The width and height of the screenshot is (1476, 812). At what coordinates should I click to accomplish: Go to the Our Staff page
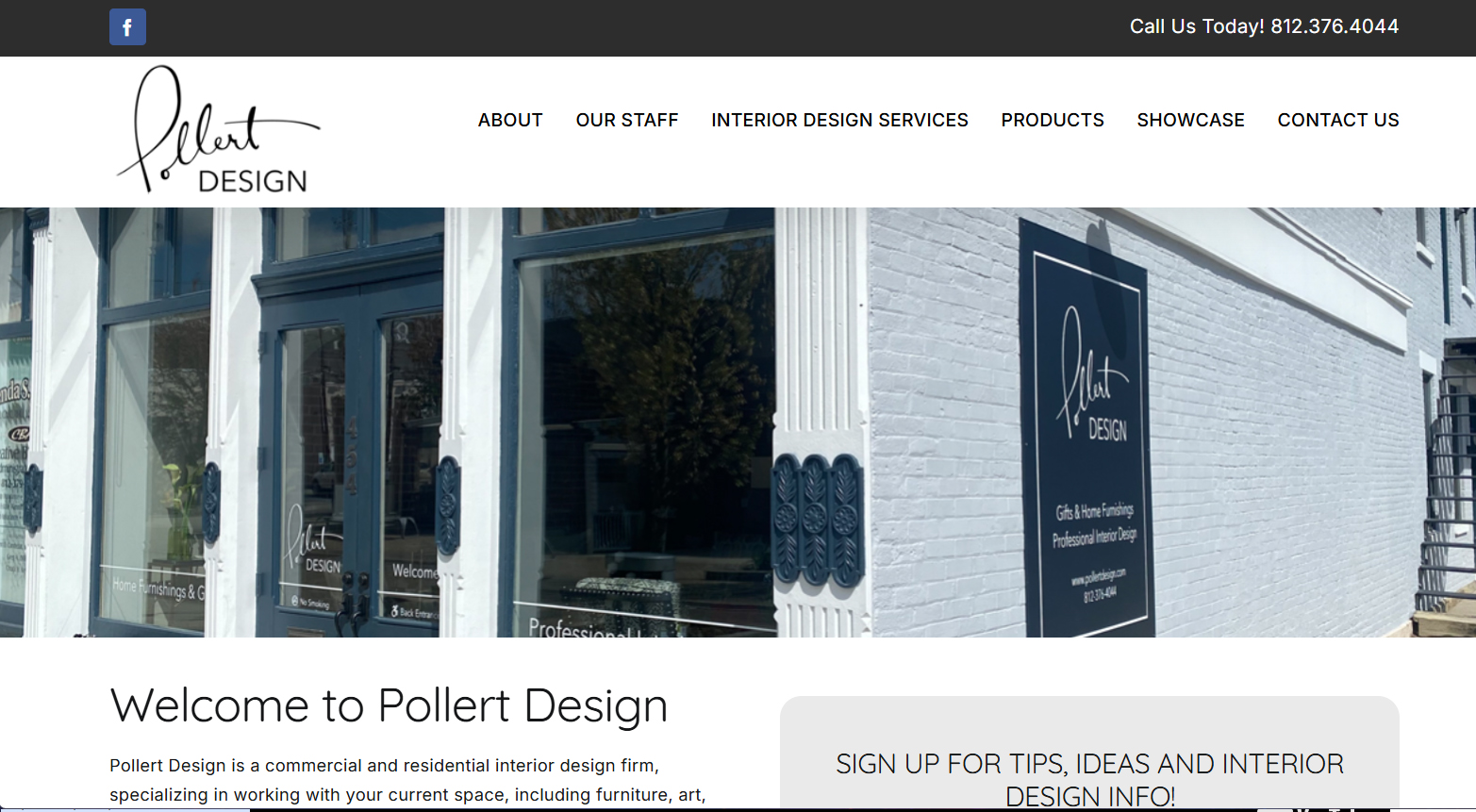tap(627, 120)
